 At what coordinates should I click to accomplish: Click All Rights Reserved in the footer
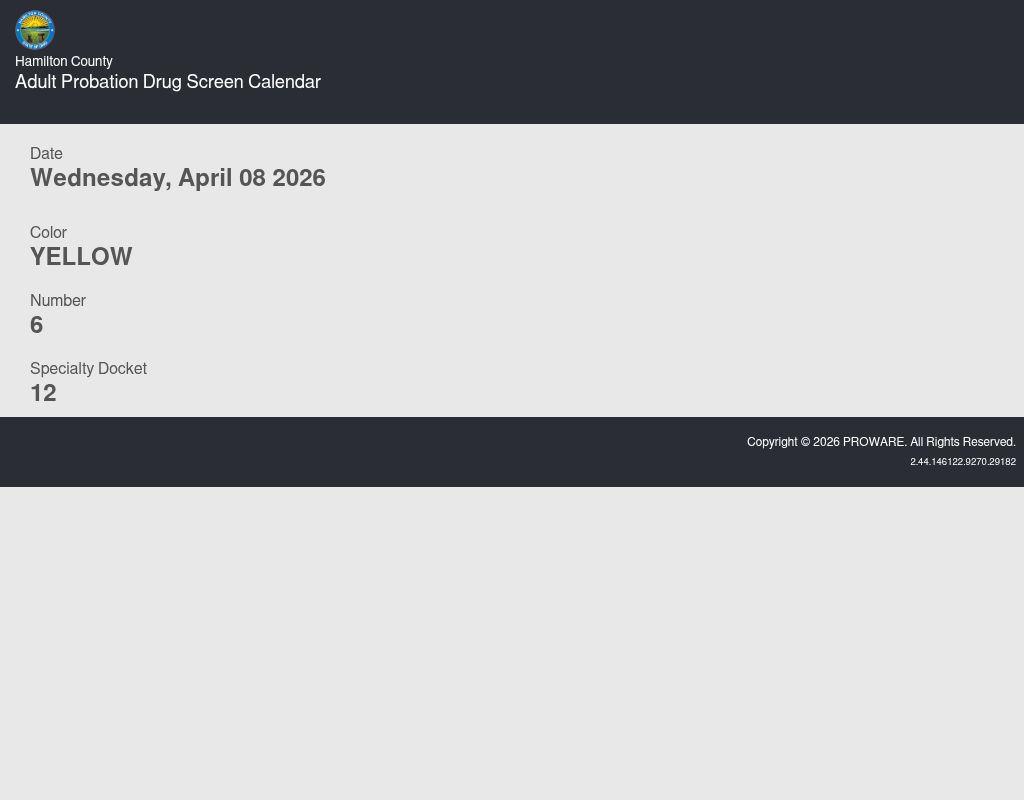(x=963, y=442)
